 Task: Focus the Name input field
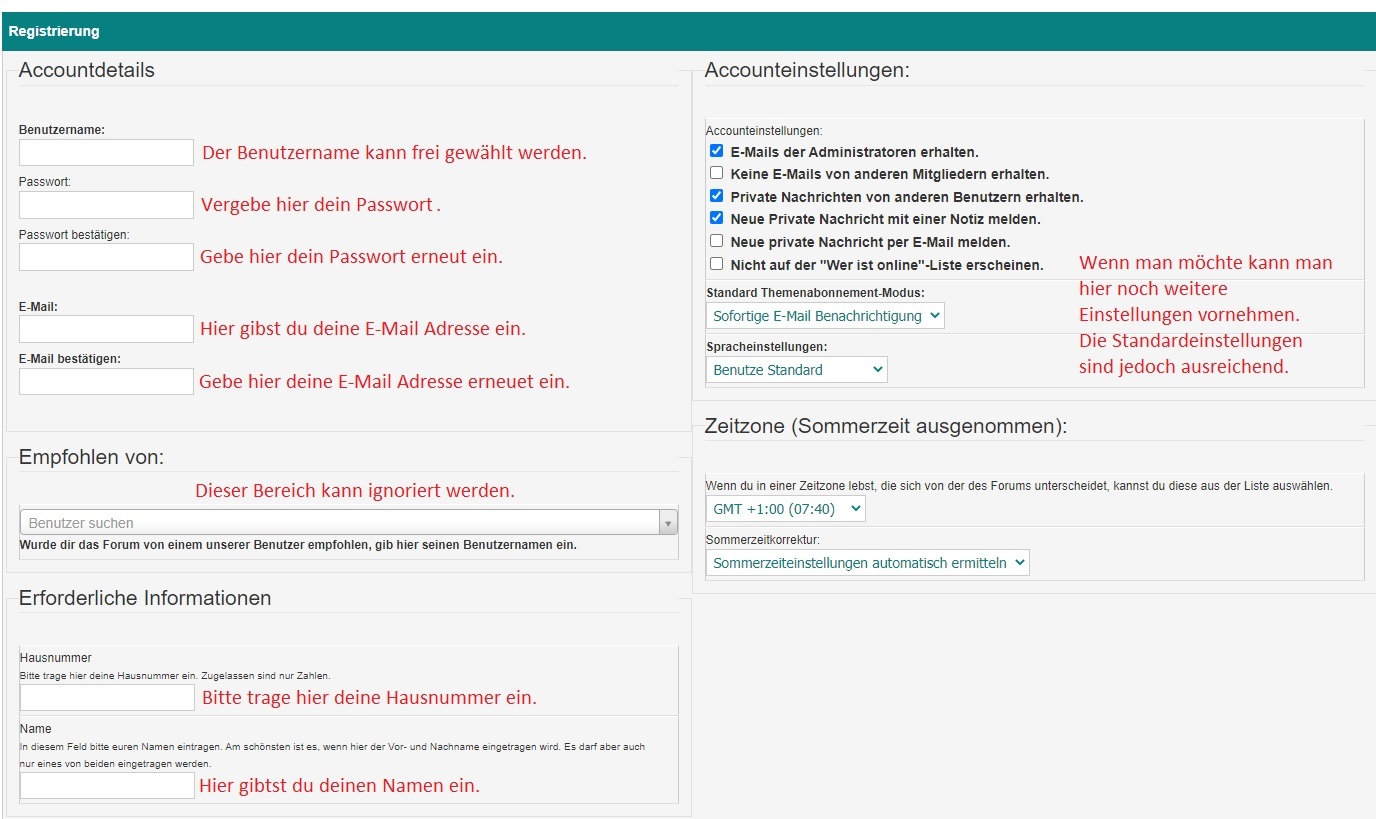(107, 785)
